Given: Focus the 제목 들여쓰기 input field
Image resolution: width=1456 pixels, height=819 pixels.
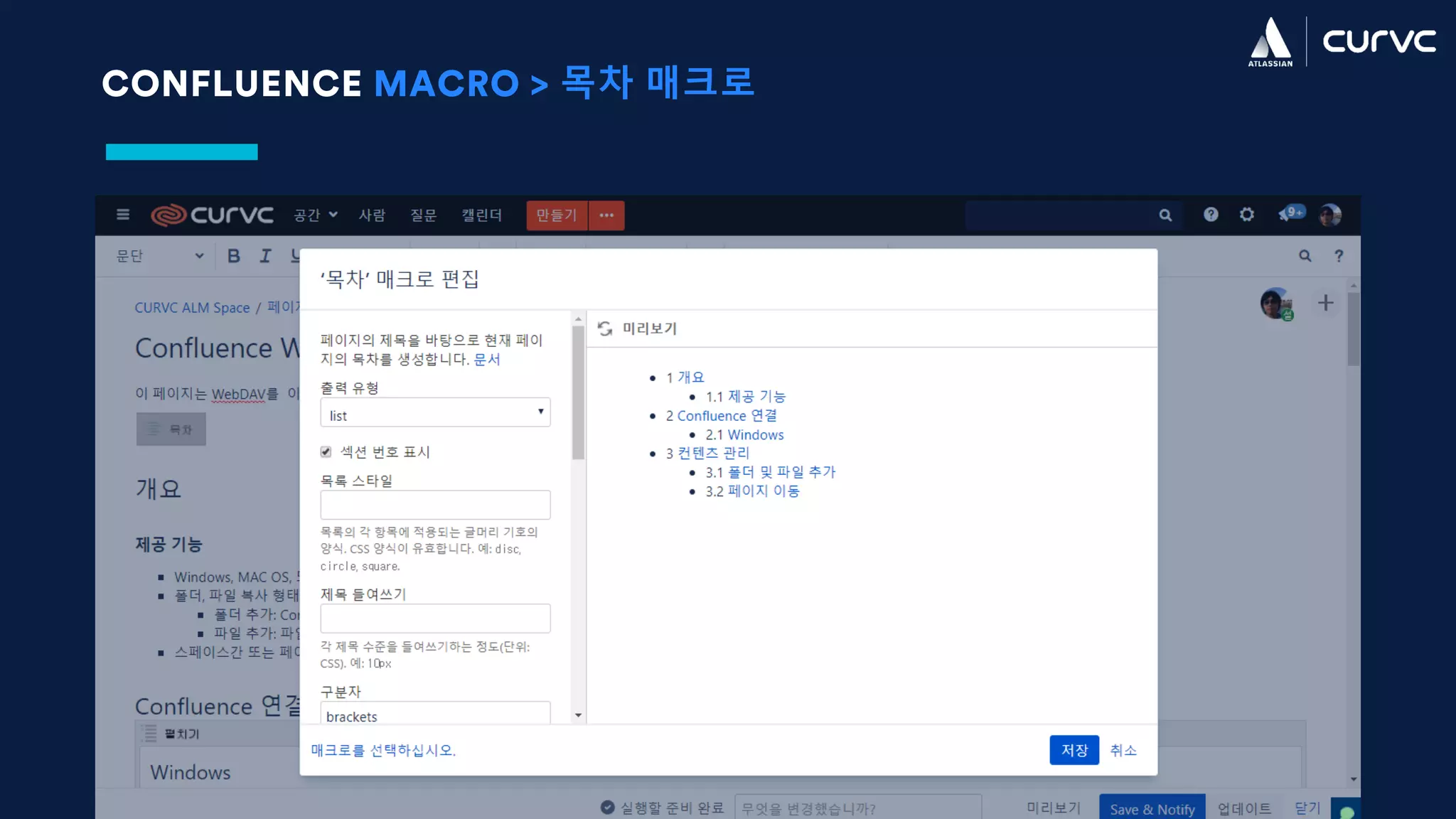Looking at the screenshot, I should pos(435,619).
